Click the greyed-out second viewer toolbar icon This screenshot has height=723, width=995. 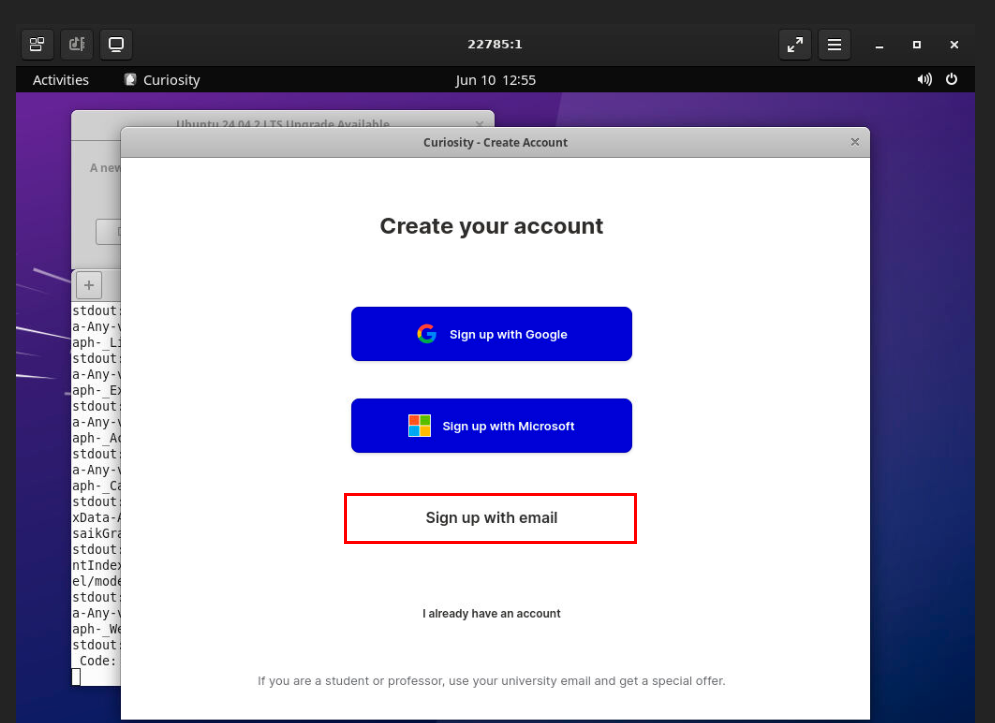click(x=76, y=44)
